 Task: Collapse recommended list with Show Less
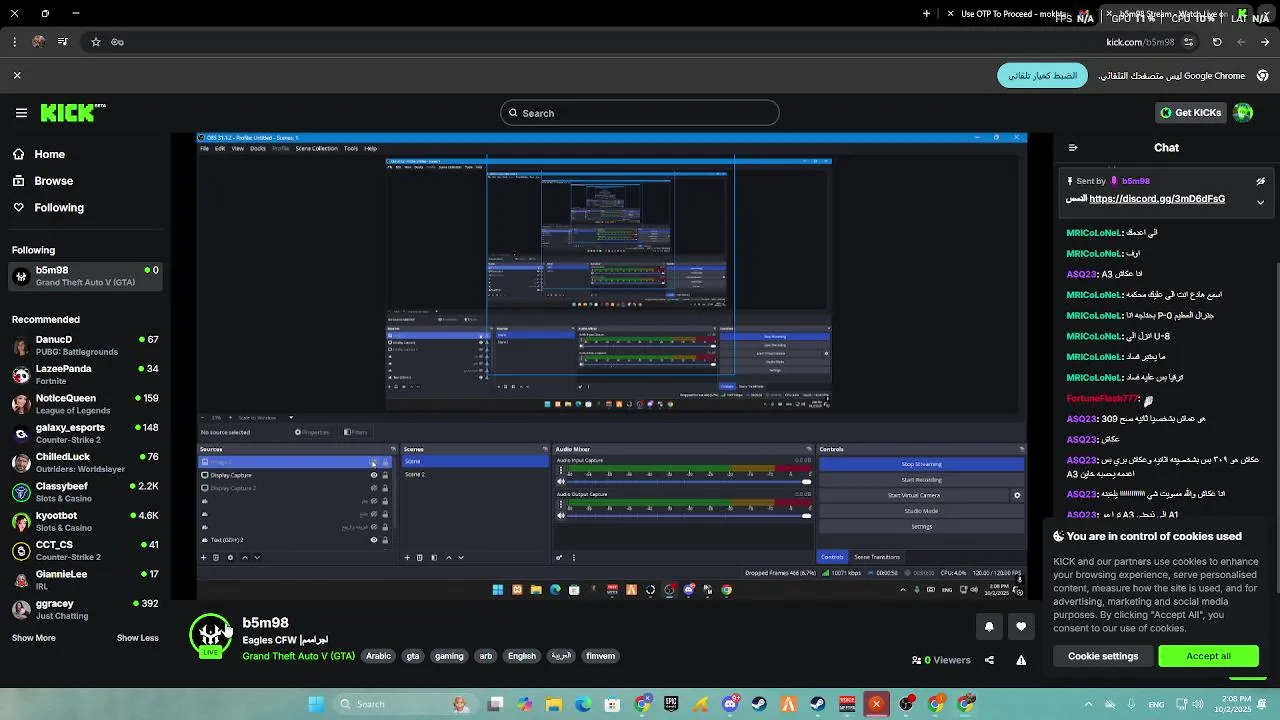pos(137,638)
